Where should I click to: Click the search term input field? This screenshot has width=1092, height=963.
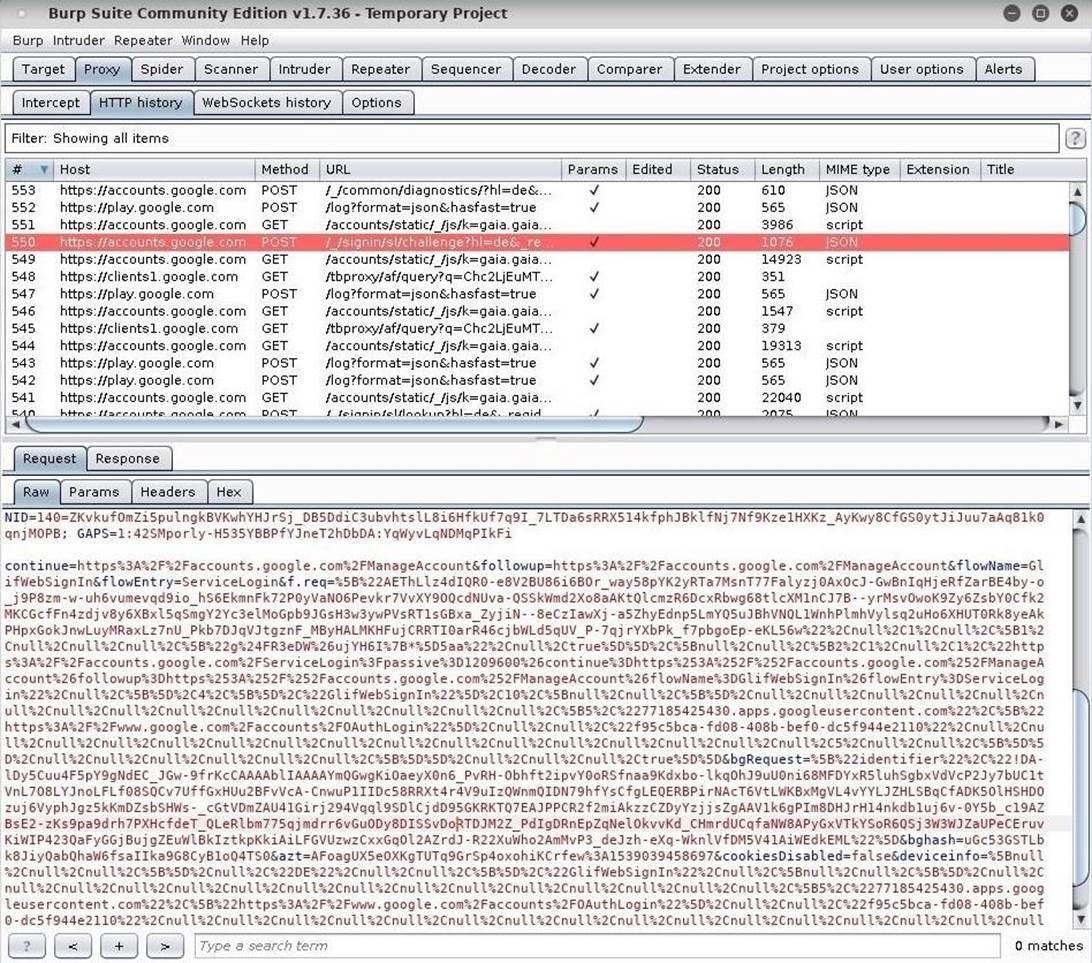click(595, 946)
